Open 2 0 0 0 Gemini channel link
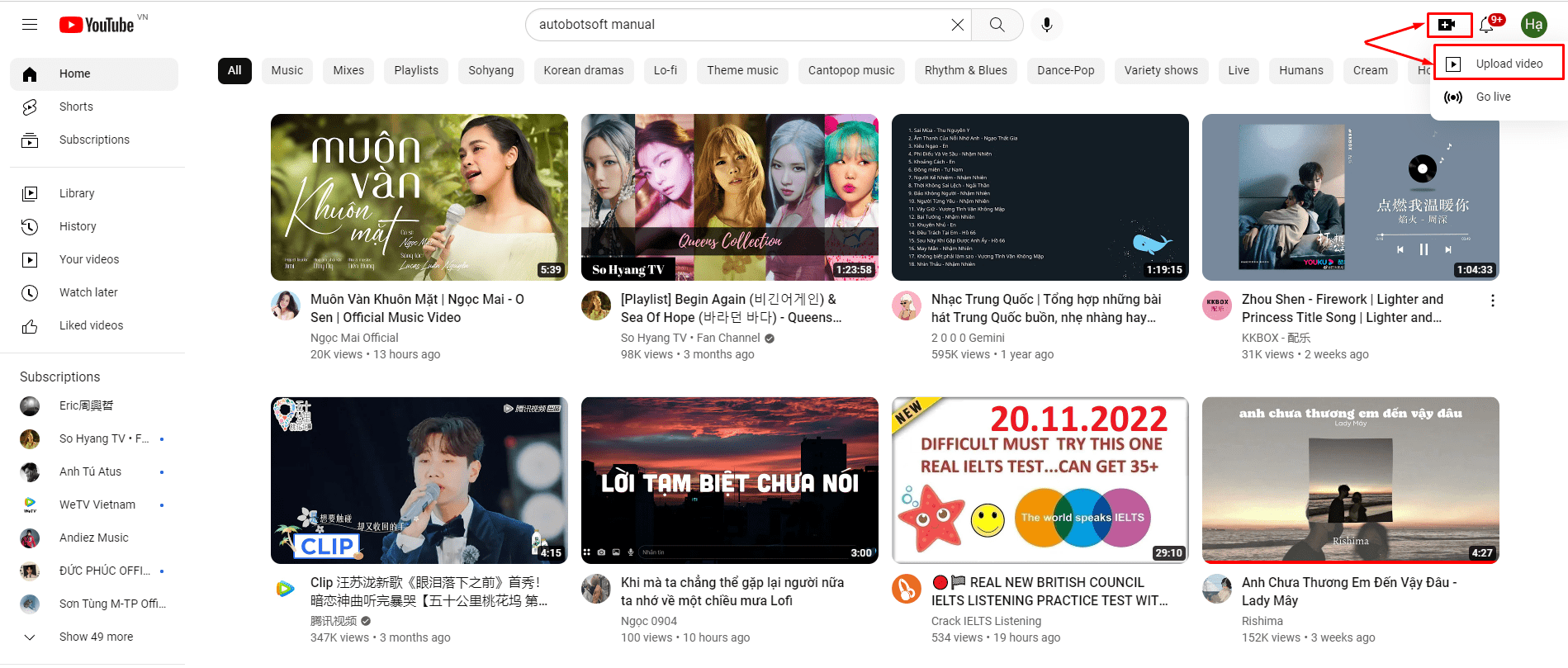 tap(968, 338)
